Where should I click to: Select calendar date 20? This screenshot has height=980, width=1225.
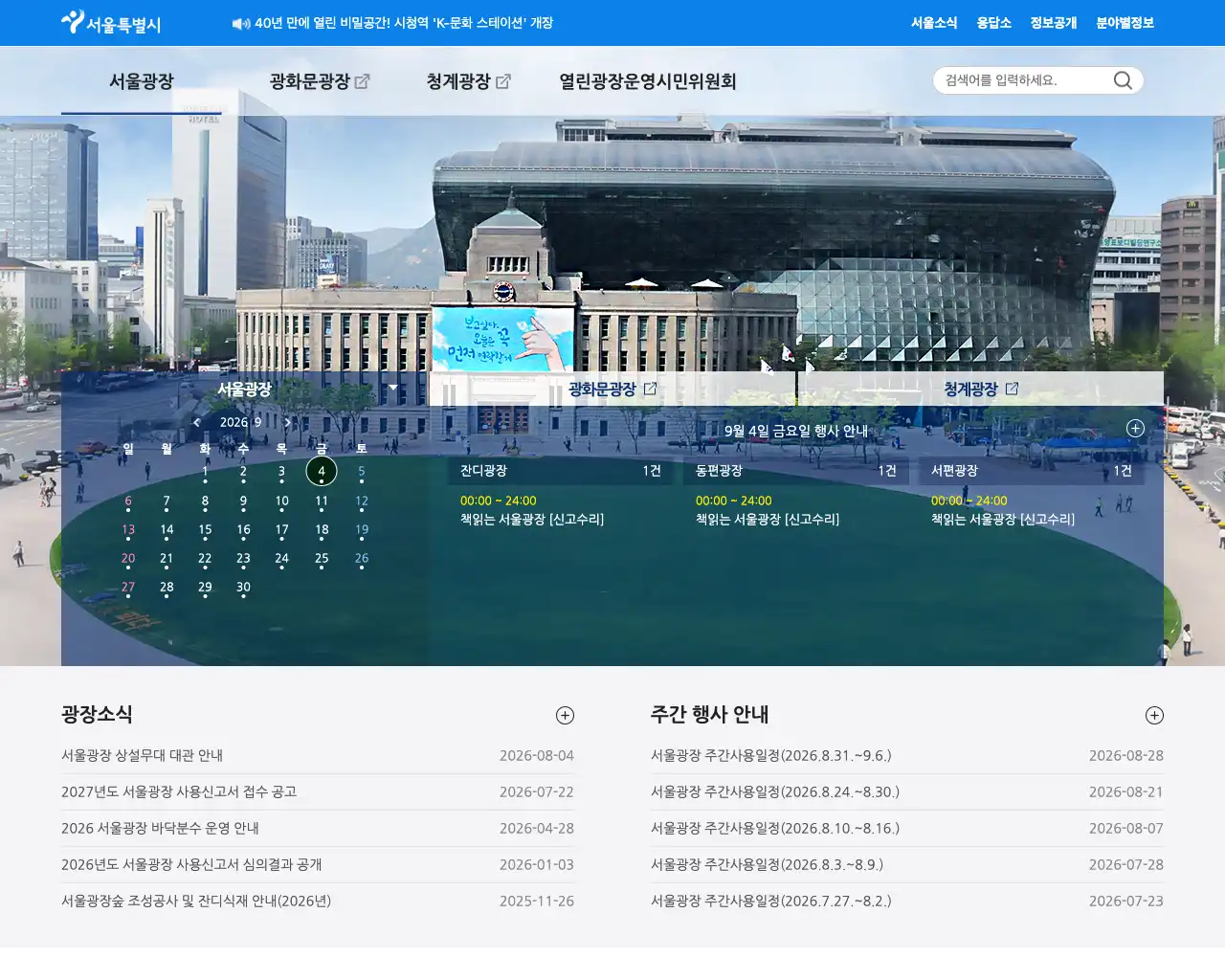click(128, 559)
